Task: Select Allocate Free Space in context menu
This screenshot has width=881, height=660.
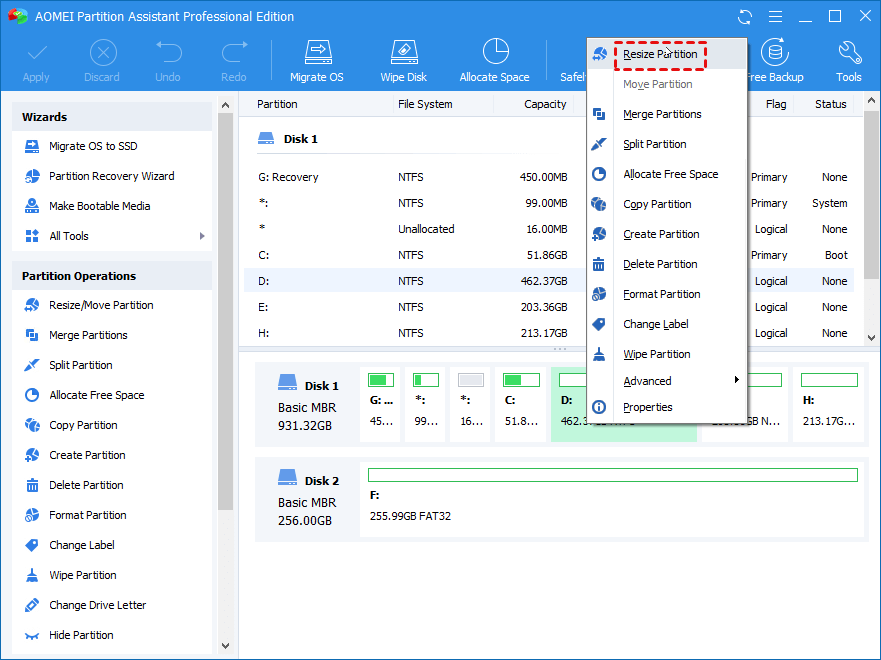Action: [666, 174]
